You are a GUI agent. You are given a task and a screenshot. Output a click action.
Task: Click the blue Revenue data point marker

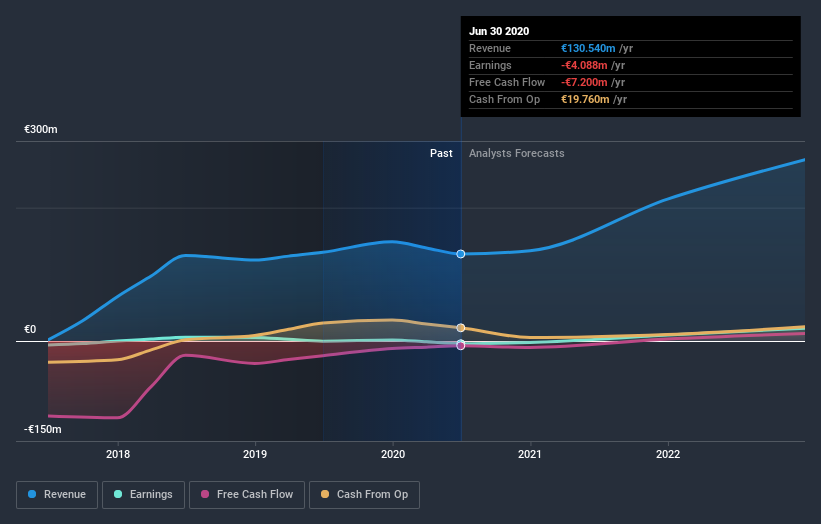tap(461, 254)
